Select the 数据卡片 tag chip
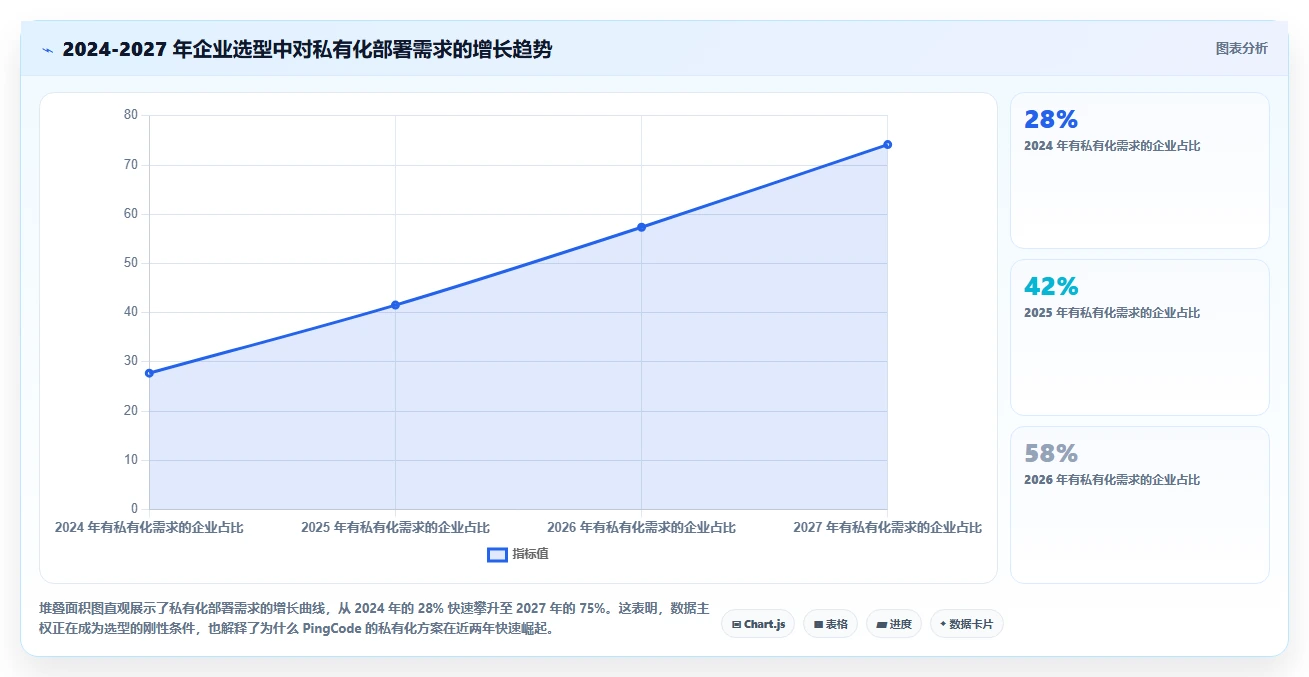 [966, 624]
